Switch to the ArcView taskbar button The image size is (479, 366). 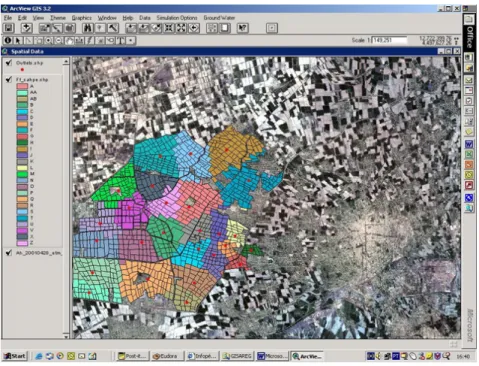(307, 356)
